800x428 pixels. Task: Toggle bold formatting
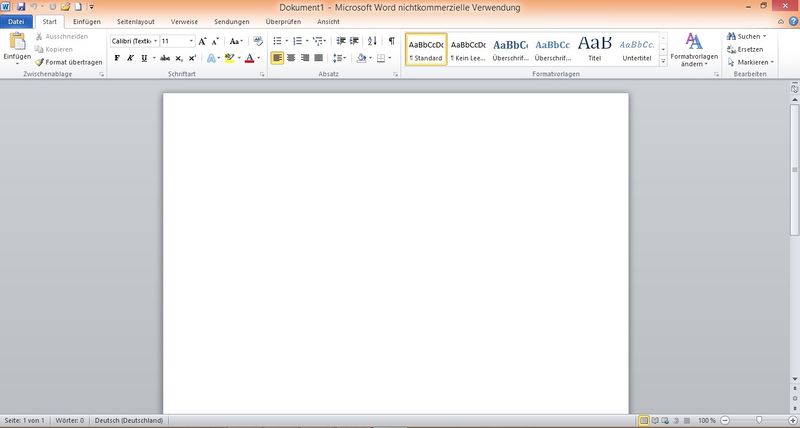(117, 59)
